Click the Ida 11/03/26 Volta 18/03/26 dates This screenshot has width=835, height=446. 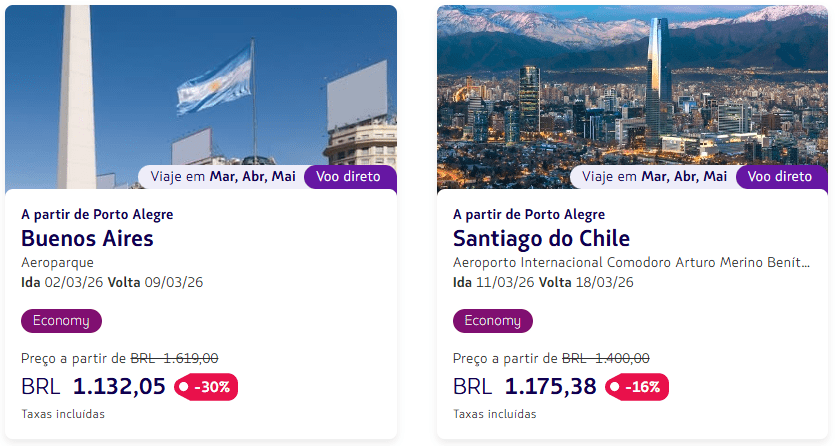click(544, 282)
